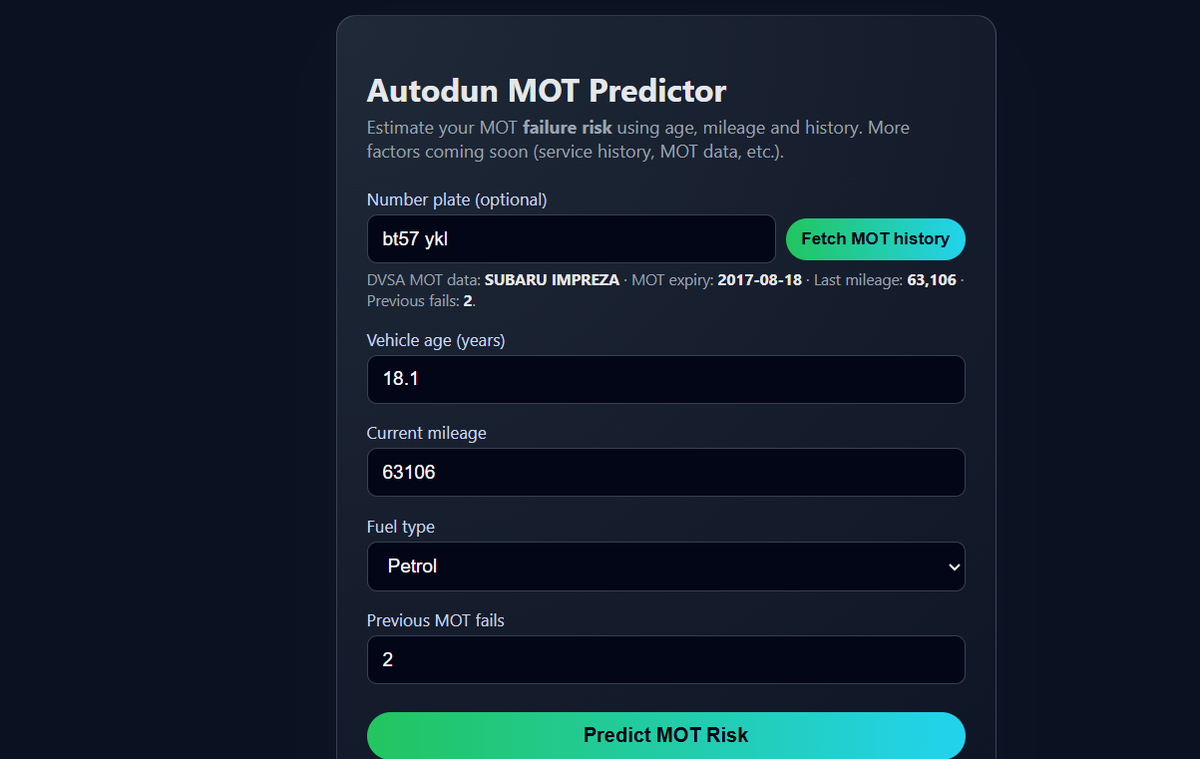
Task: Click the Previous fails count in DVSA summary
Action: (466, 300)
